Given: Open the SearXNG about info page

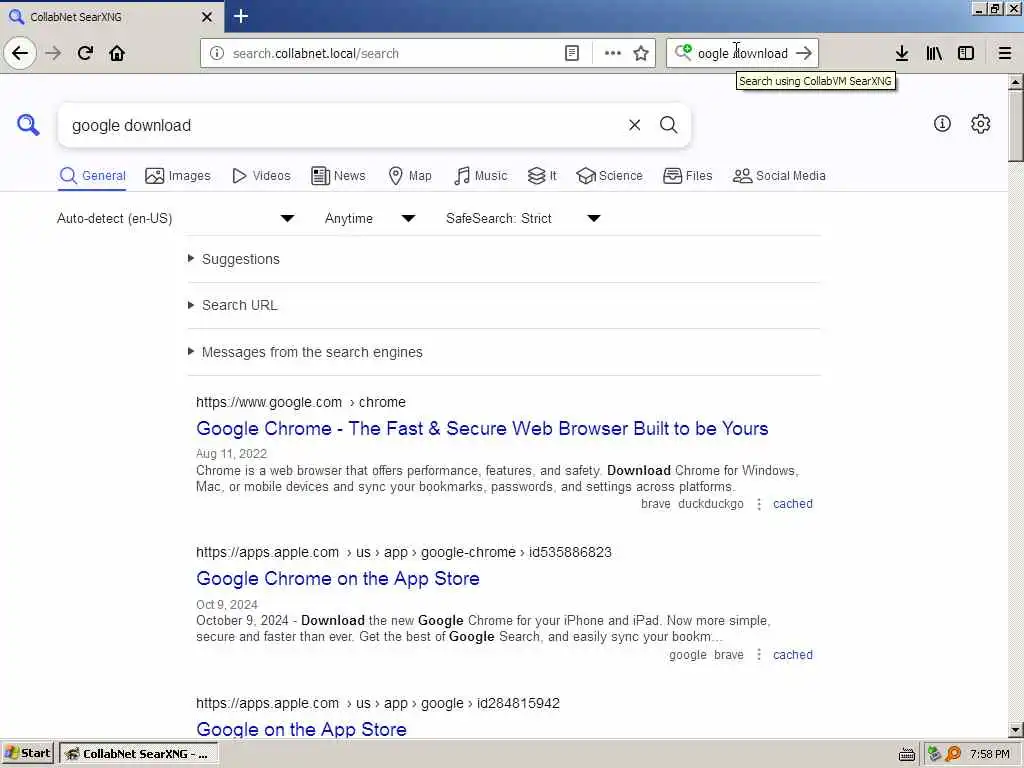Looking at the screenshot, I should pyautogui.click(x=942, y=123).
